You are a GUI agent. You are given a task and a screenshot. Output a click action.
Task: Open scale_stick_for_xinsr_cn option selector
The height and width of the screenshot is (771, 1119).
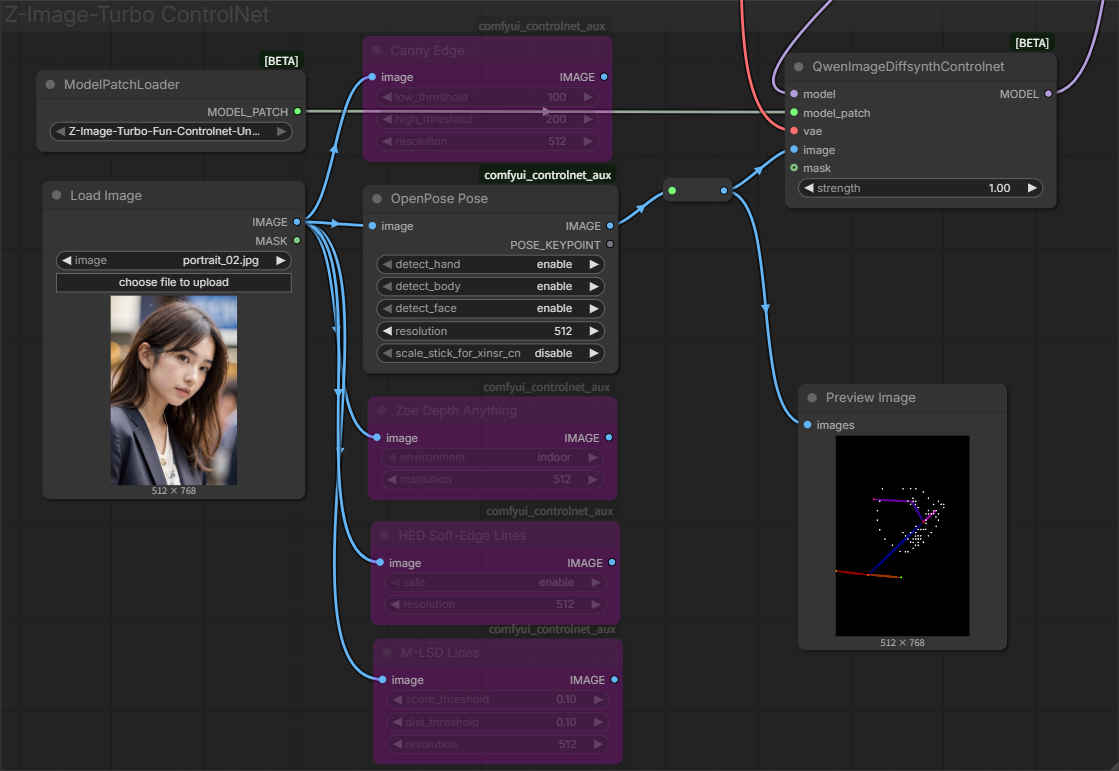tap(490, 353)
